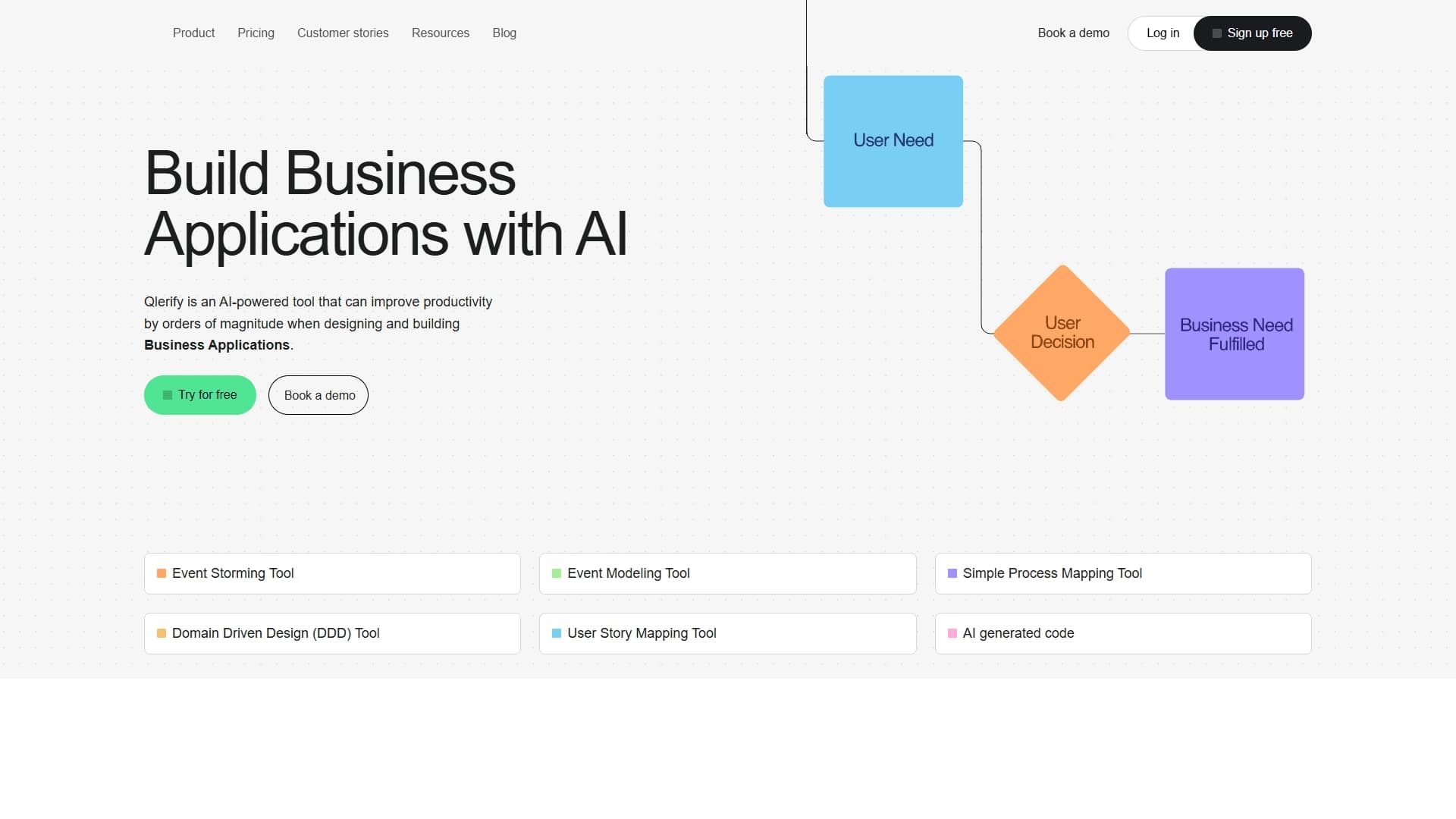Open the User Story Mapping Tool card

[727, 633]
